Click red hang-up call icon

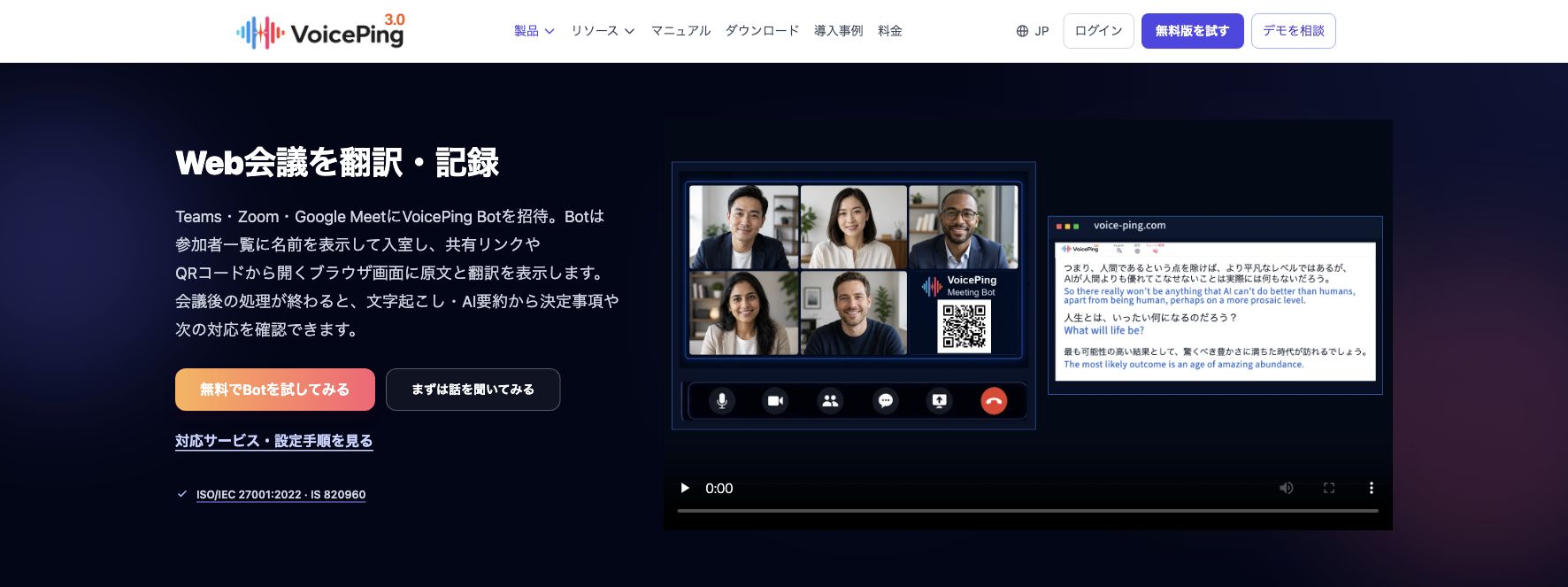994,401
